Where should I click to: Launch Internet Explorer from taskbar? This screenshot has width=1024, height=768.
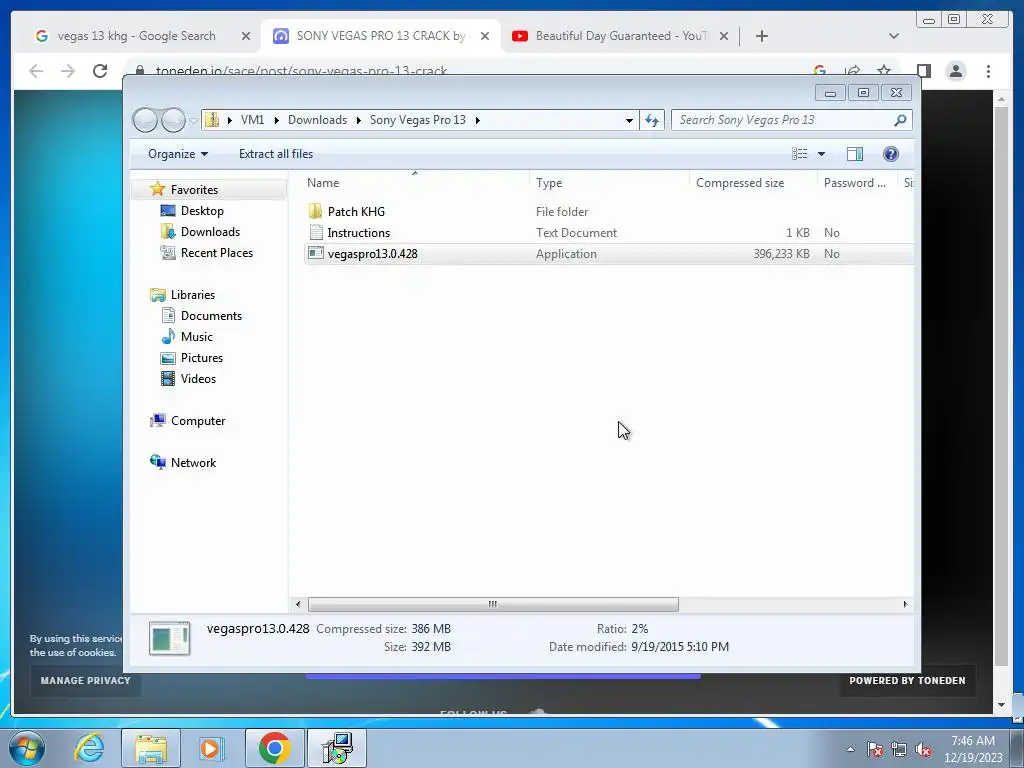(89, 748)
